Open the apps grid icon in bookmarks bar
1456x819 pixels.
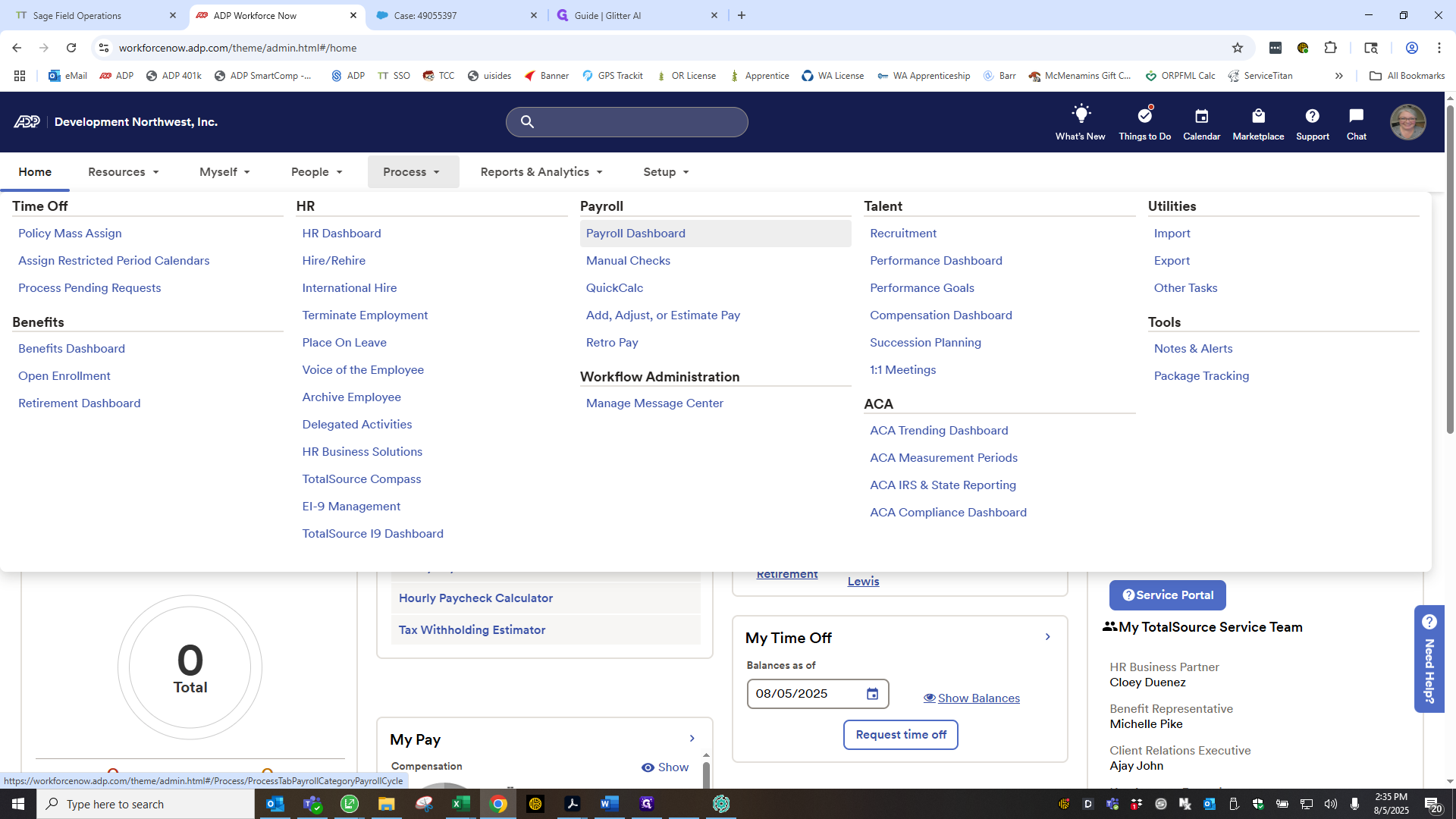pos(20,76)
